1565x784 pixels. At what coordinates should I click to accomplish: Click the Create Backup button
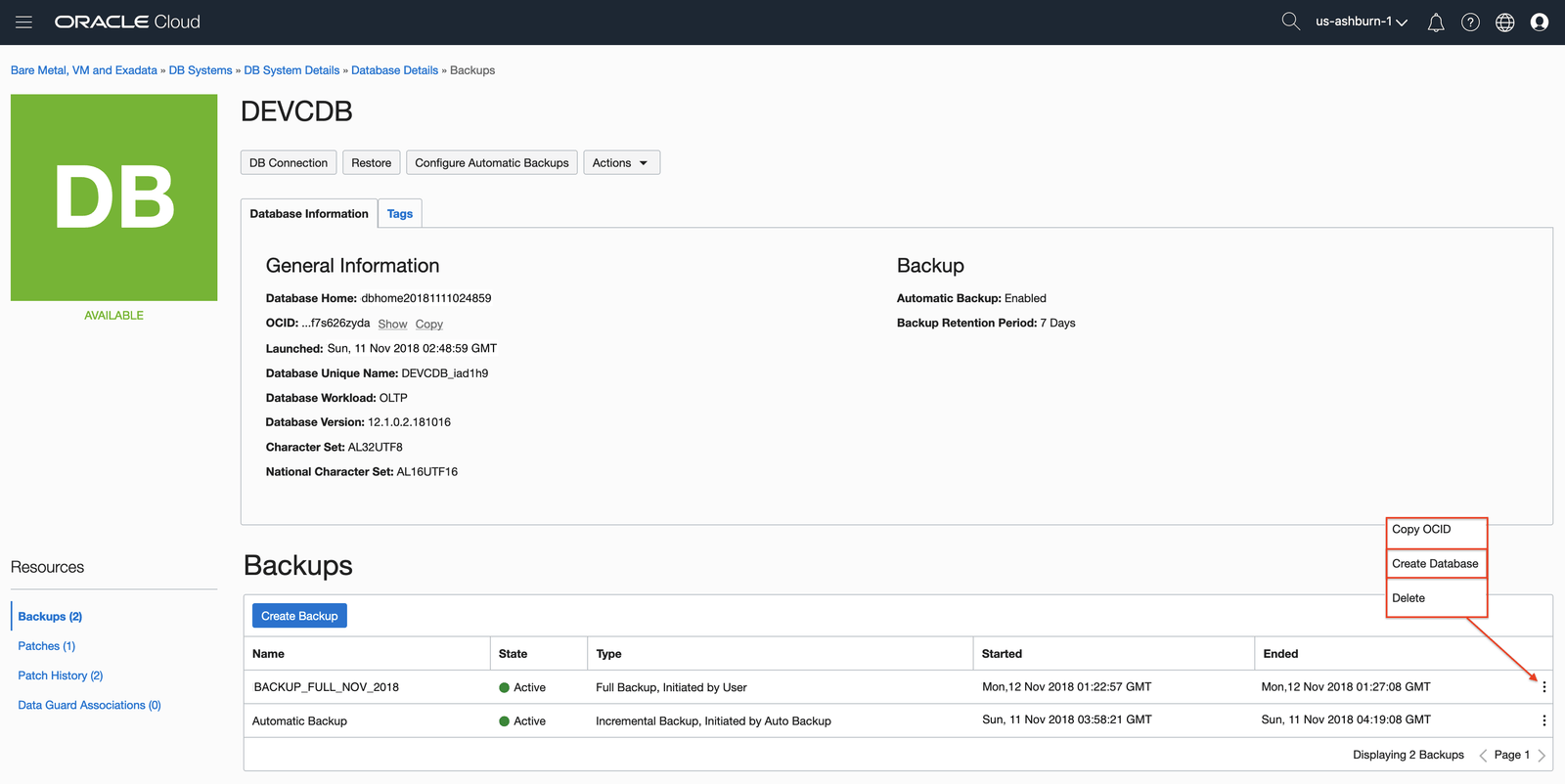299,616
